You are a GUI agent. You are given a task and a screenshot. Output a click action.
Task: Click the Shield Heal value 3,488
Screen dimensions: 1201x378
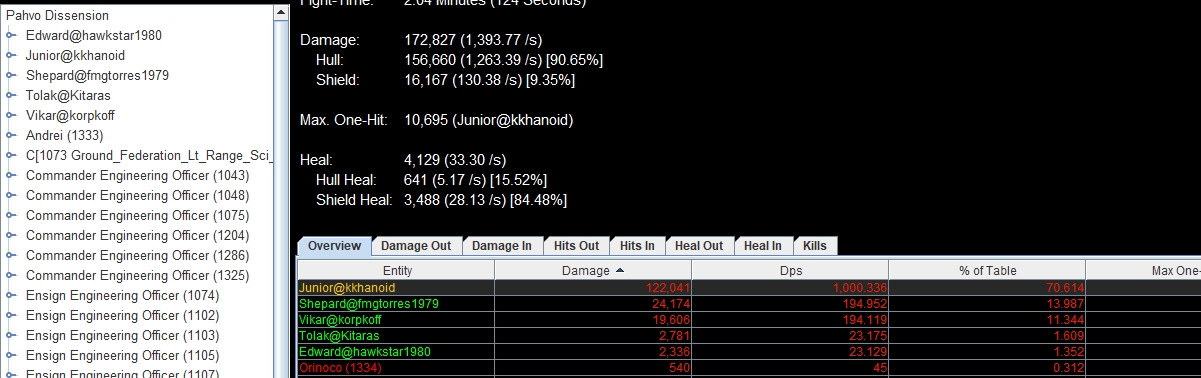421,200
